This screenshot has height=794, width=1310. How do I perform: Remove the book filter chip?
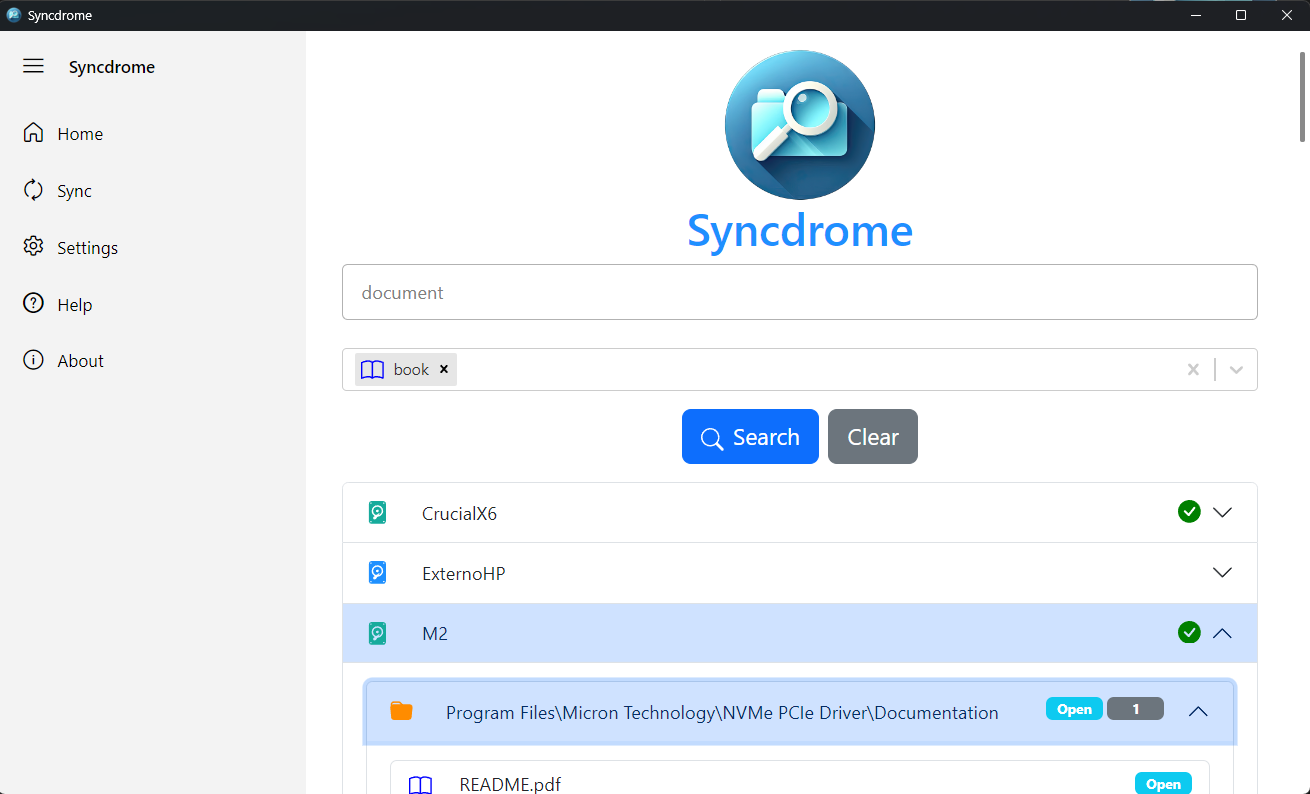443,368
